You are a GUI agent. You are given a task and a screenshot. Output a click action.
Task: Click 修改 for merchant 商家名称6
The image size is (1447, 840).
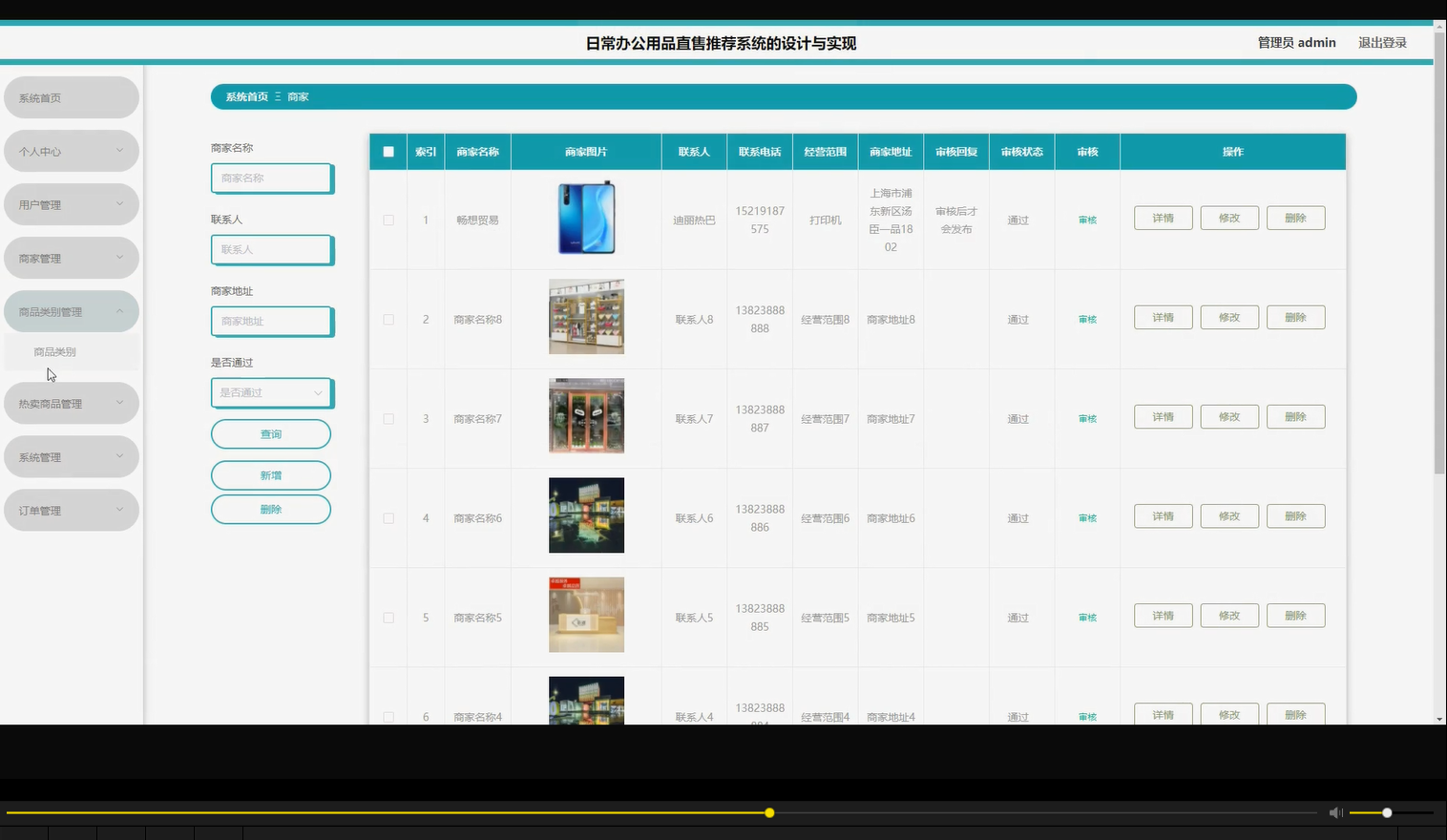(1229, 515)
